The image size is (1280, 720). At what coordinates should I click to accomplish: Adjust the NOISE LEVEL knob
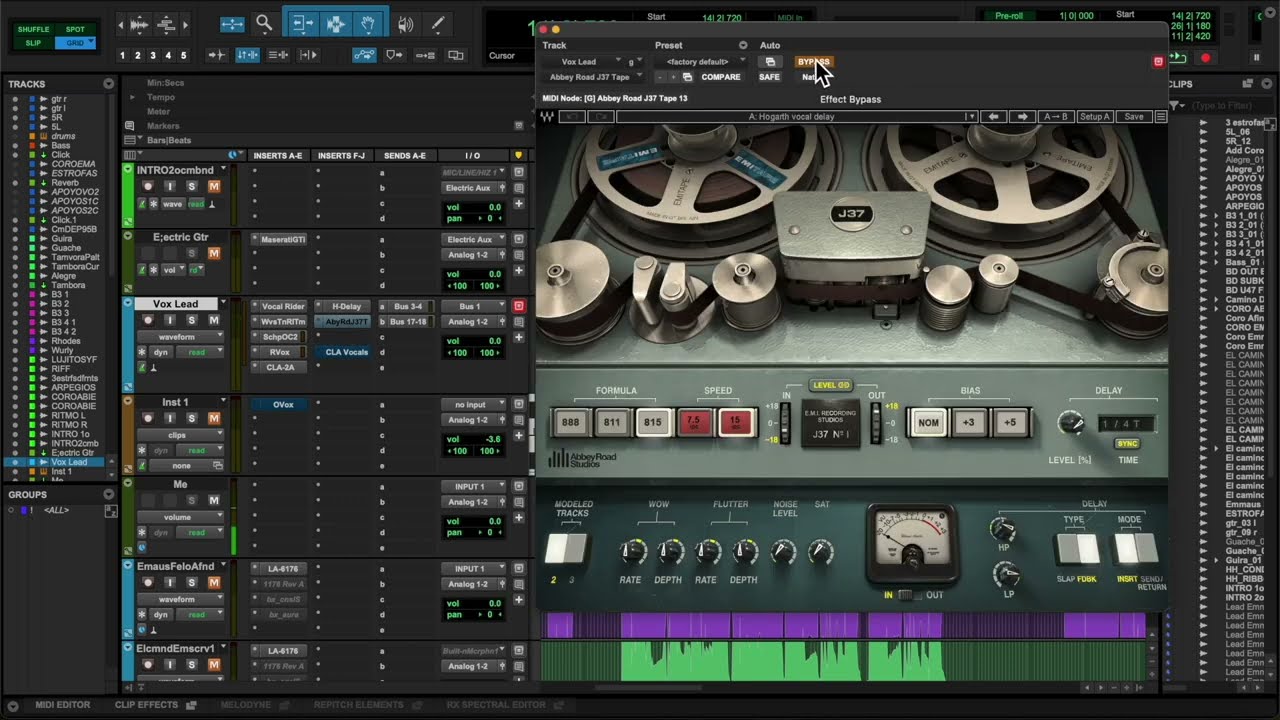click(784, 551)
